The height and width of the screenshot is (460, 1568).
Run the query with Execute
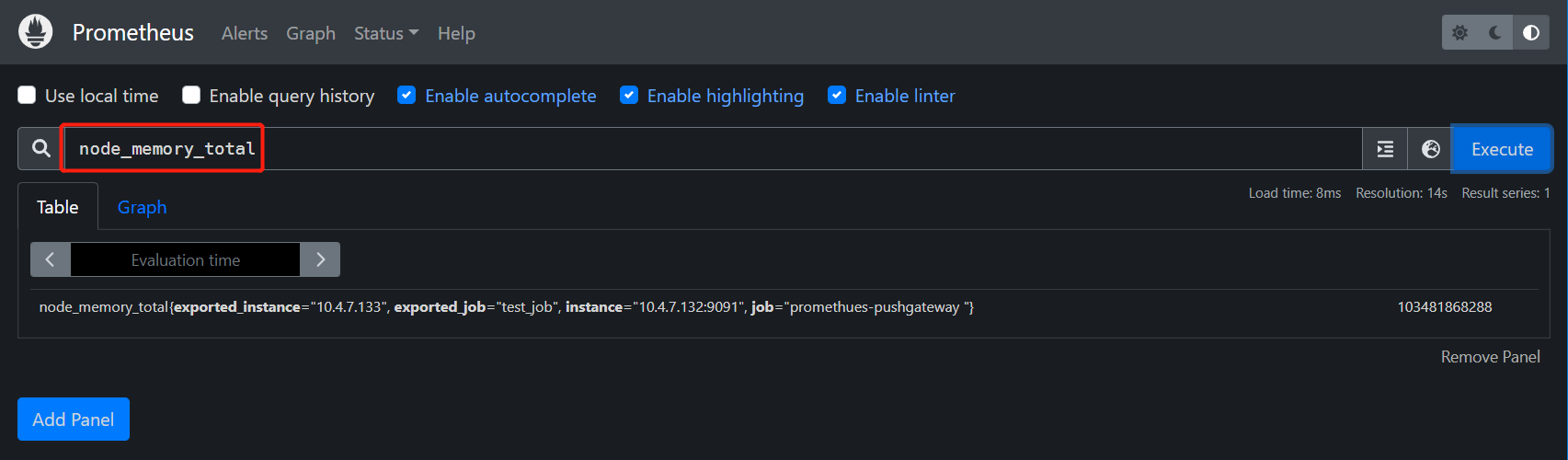point(1502,149)
